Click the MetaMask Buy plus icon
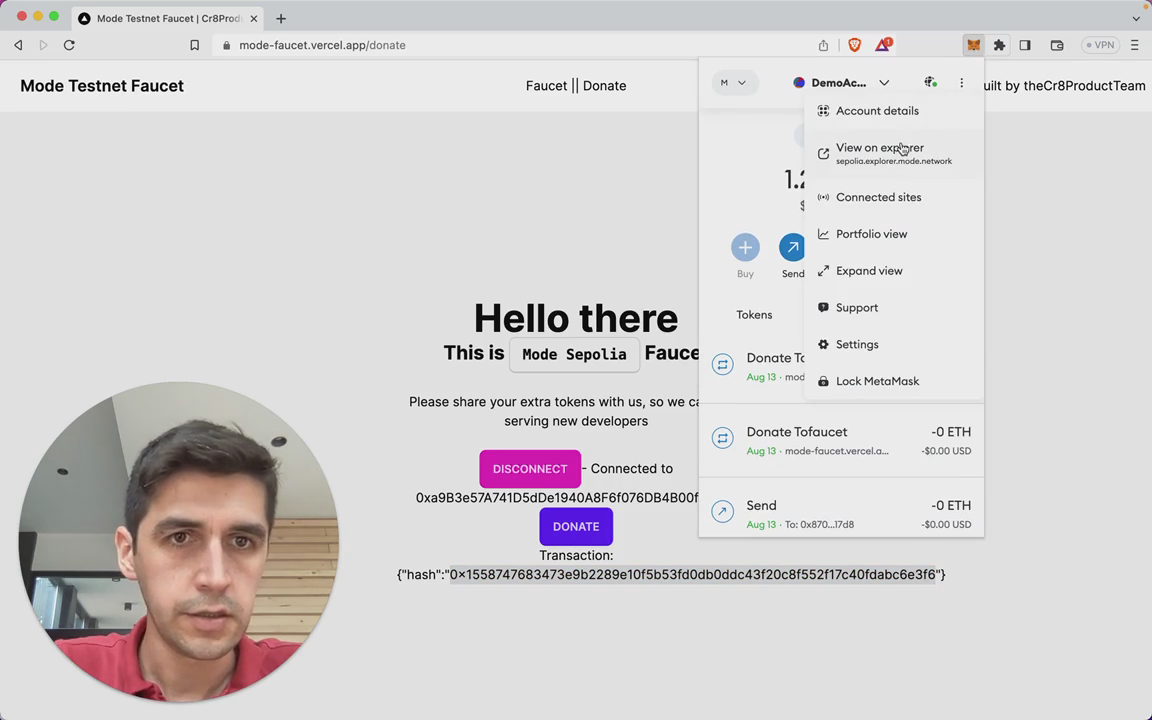 coord(745,248)
